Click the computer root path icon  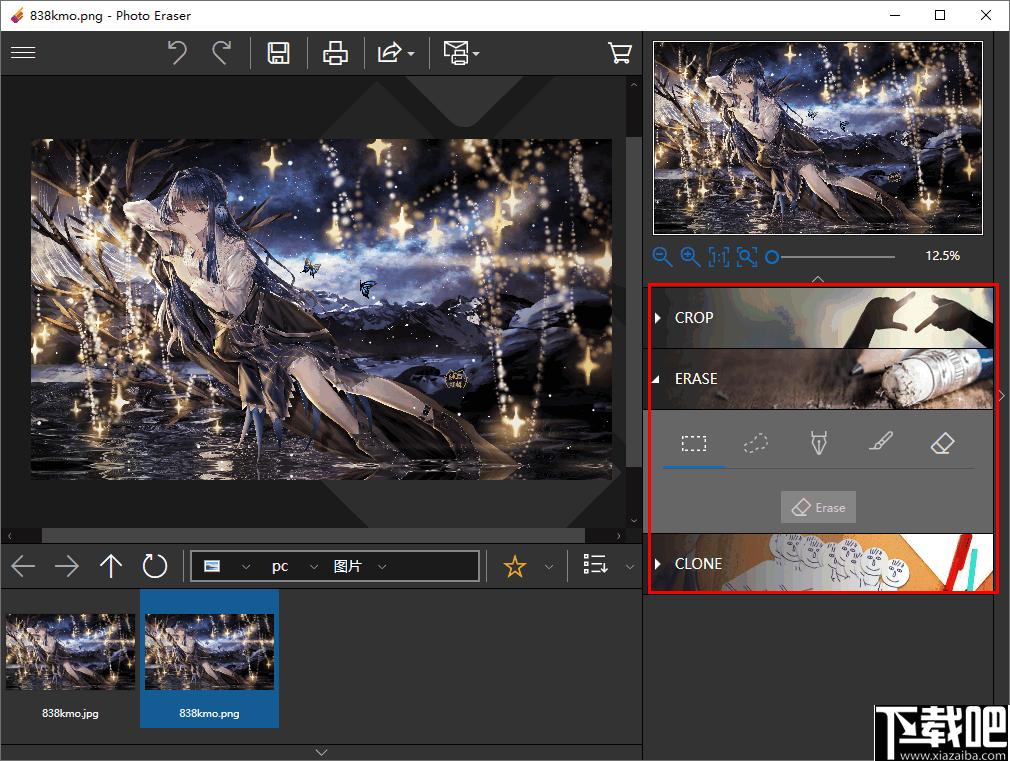click(212, 566)
